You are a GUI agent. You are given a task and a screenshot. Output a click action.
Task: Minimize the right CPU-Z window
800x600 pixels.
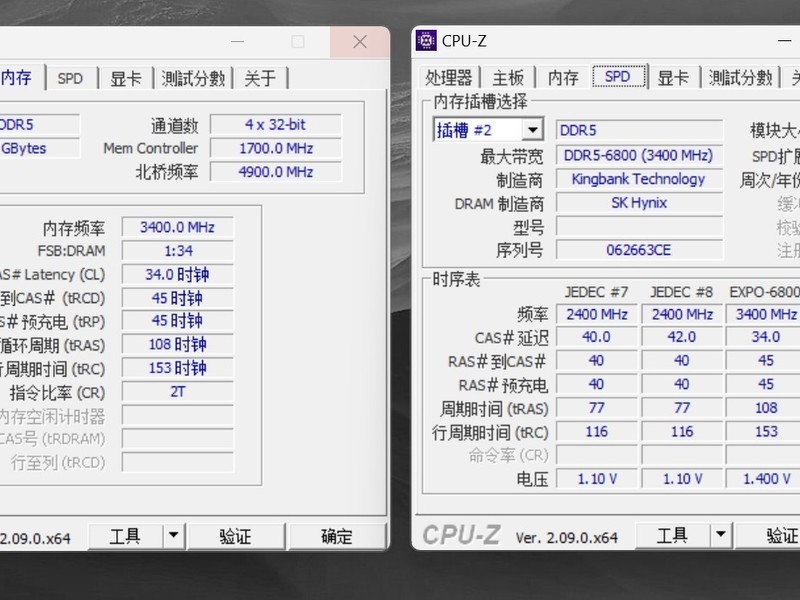[x=785, y=41]
